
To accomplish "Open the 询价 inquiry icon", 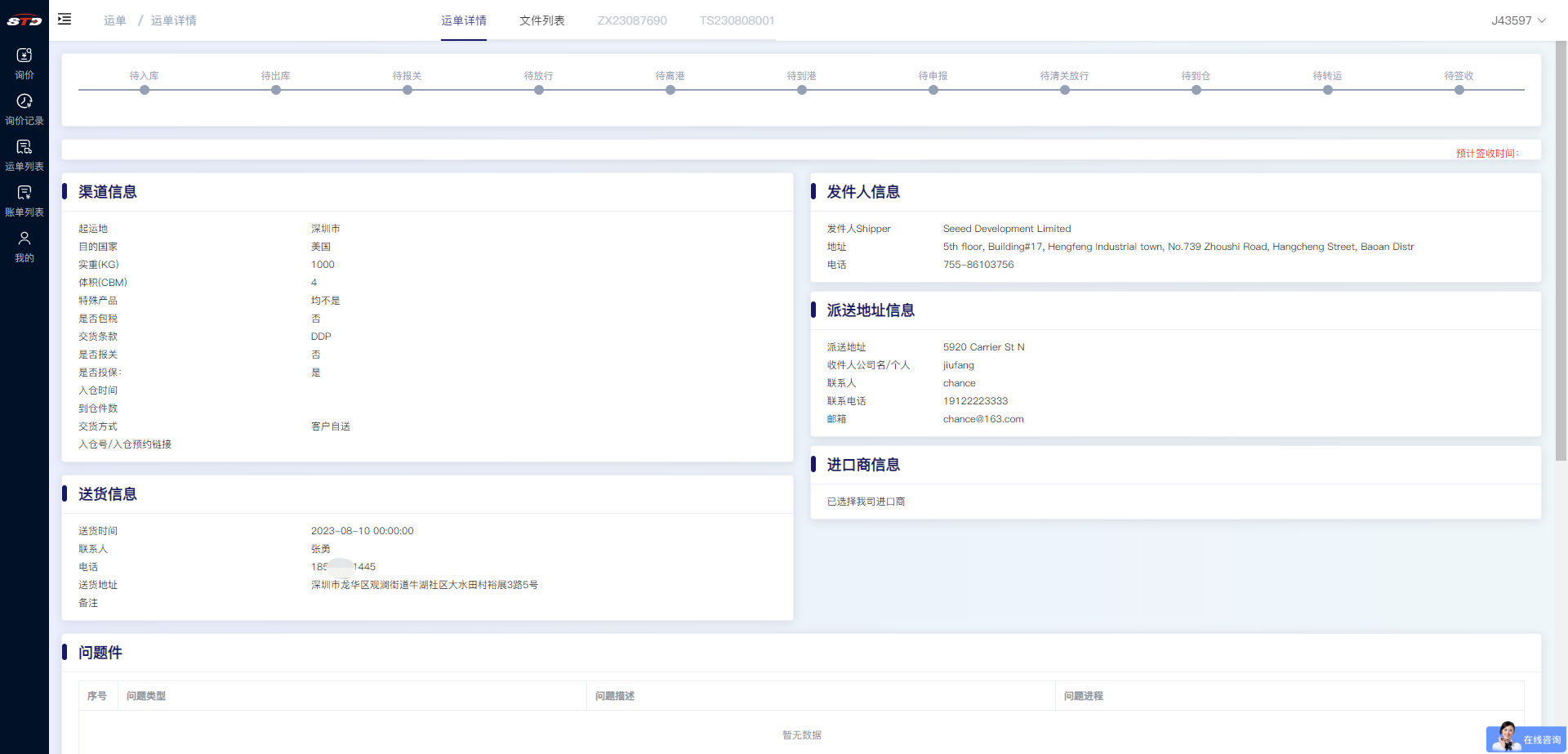I will click(24, 56).
